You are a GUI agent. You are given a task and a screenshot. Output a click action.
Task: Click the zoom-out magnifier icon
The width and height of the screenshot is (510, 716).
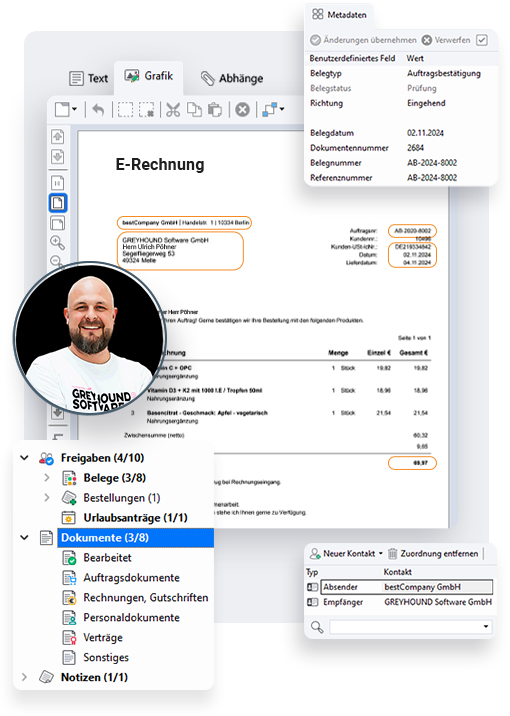pyautogui.click(x=57, y=261)
